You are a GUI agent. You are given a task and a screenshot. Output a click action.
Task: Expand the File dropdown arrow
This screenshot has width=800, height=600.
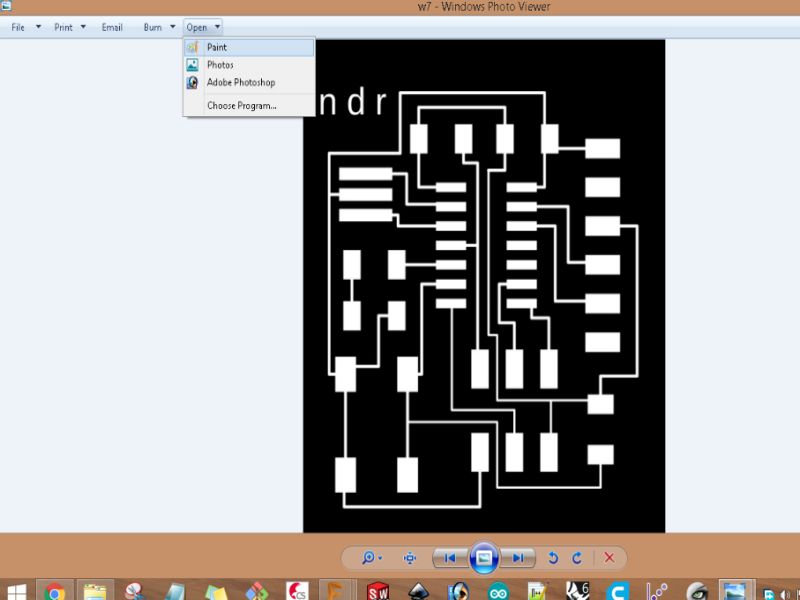[38, 27]
